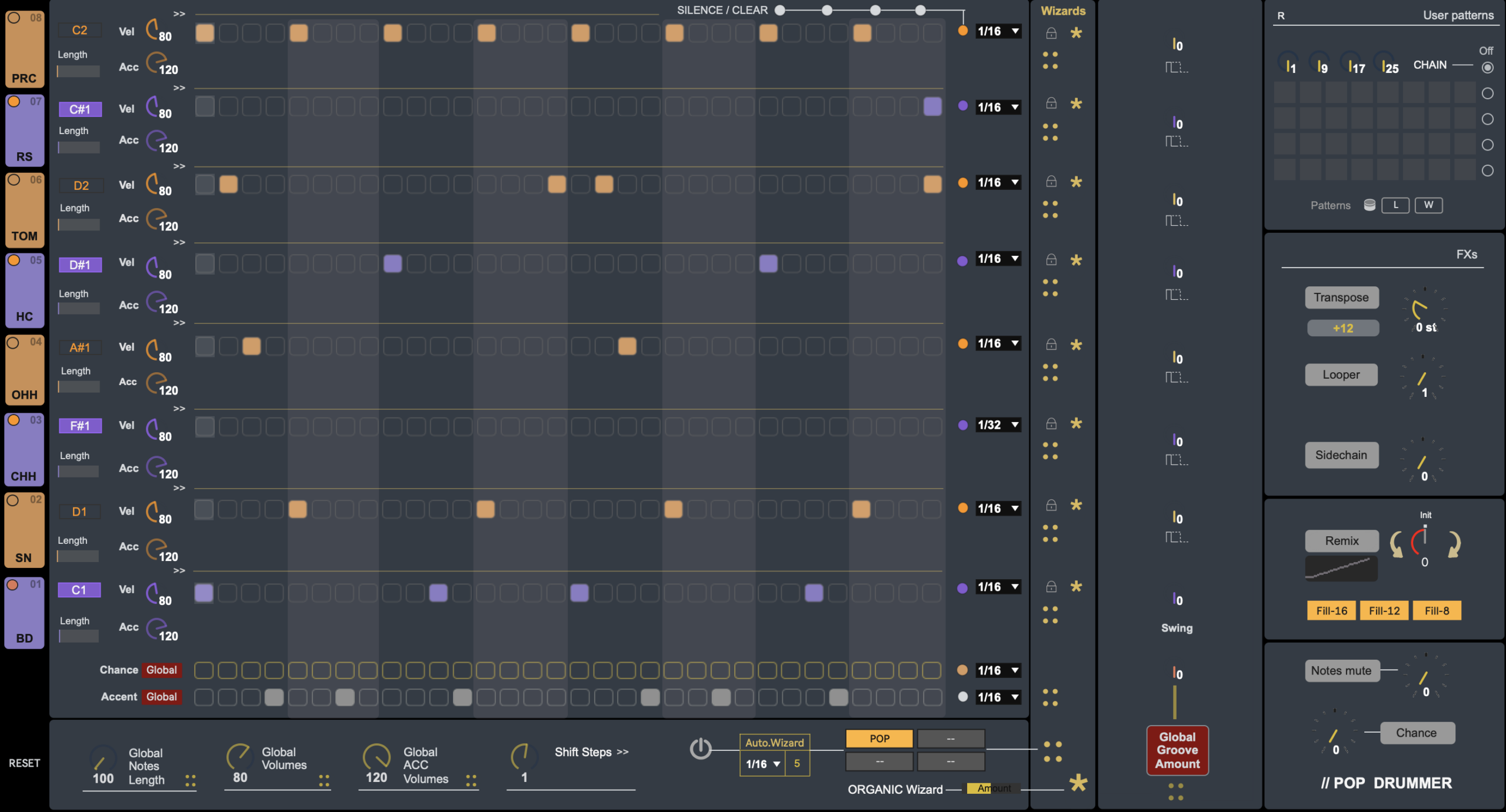Open the Accent row 1/16 rate dropdown
The image size is (1506, 812).
click(x=998, y=697)
